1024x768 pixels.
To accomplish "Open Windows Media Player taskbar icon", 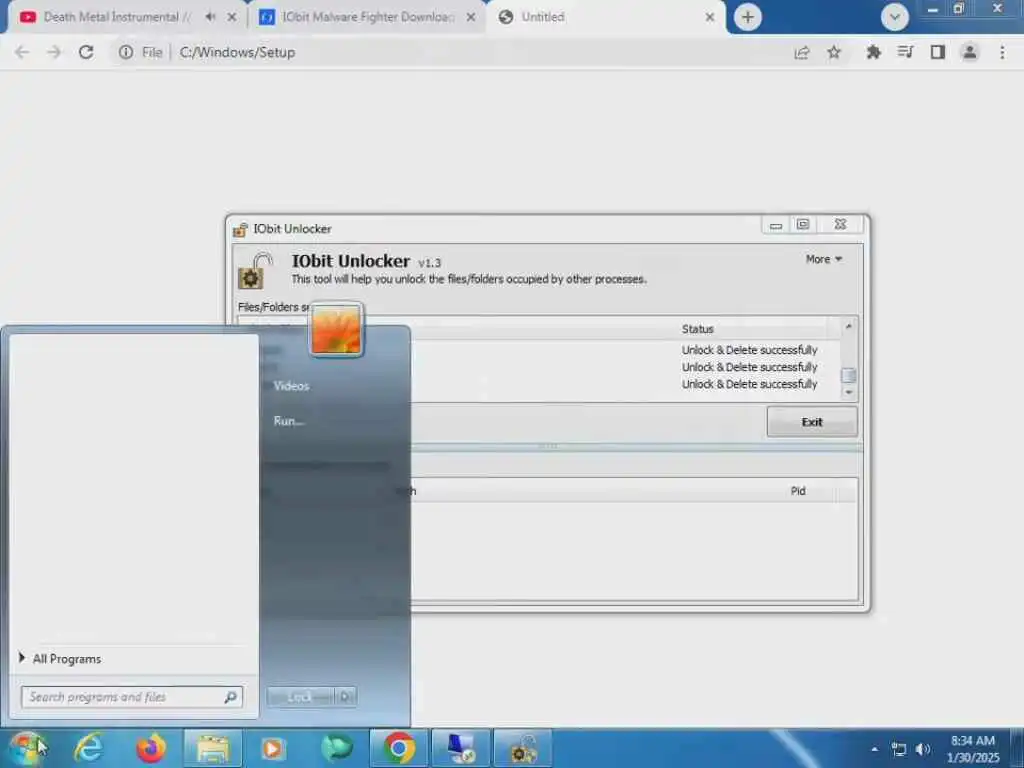I will 274,748.
